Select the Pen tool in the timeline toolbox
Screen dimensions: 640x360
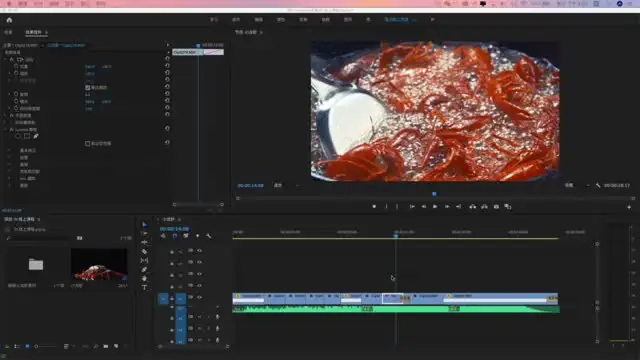tap(144, 269)
